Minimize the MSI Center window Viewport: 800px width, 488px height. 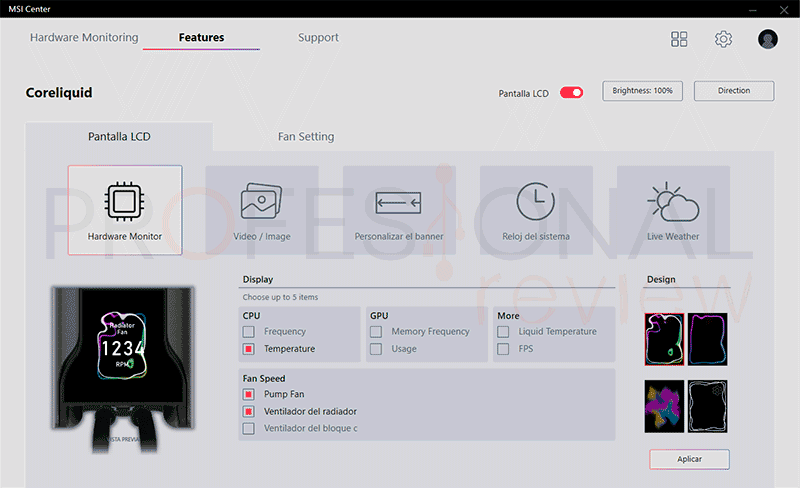coord(753,10)
